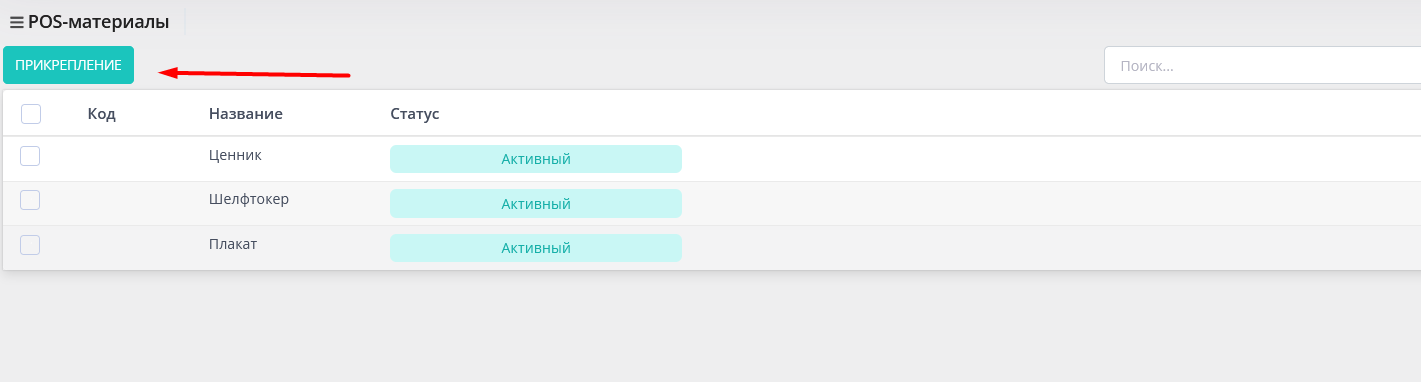Image resolution: width=1421 pixels, height=382 pixels.
Task: Click the ПРИКРЕПЛЕНИЕ button
Action: point(68,65)
